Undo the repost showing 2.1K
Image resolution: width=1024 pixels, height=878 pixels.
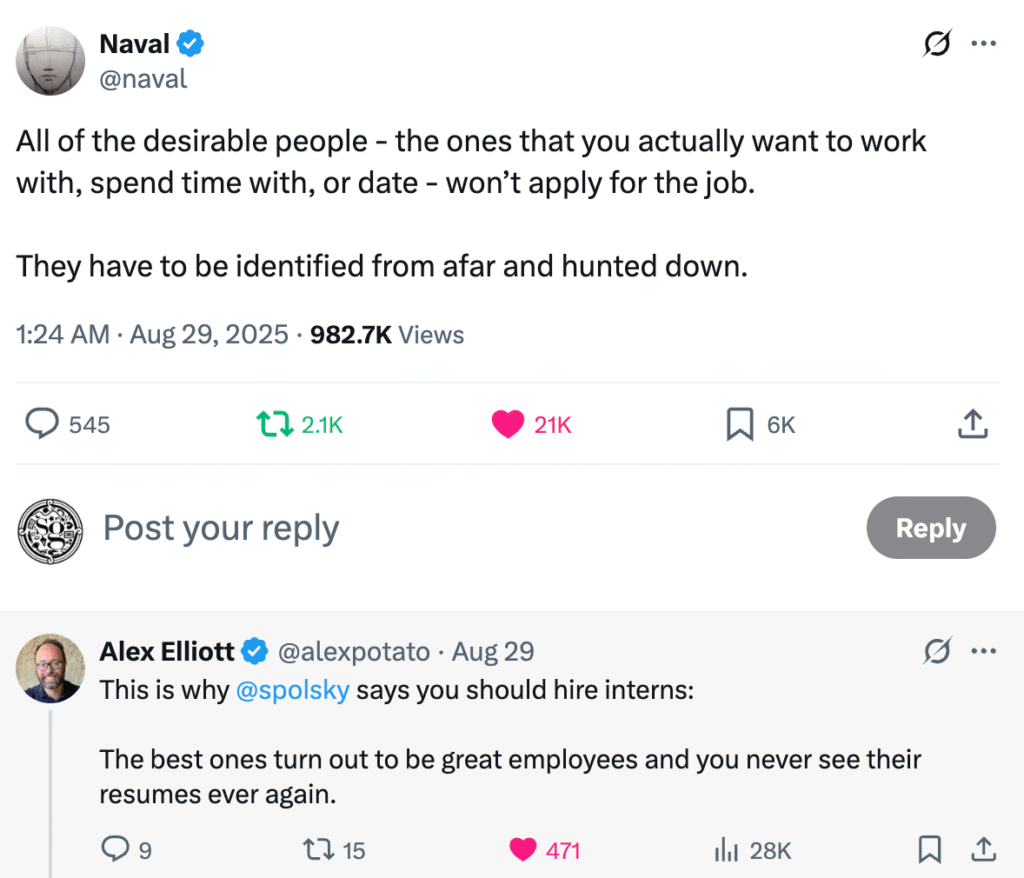pyautogui.click(x=274, y=424)
